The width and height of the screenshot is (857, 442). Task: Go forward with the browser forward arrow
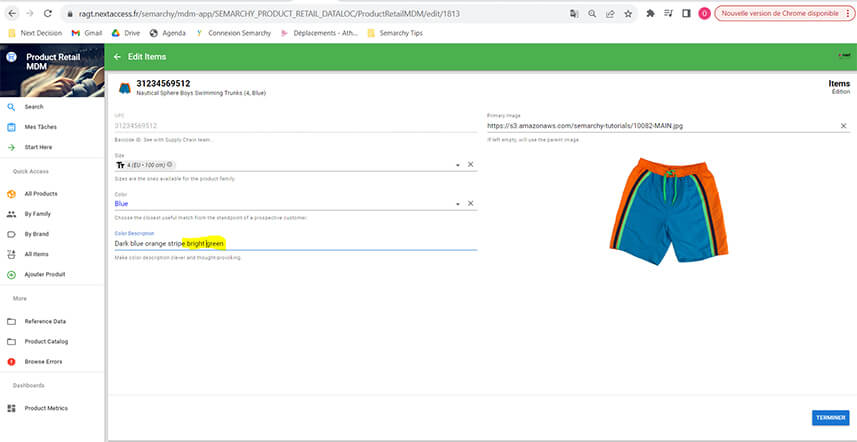click(30, 14)
